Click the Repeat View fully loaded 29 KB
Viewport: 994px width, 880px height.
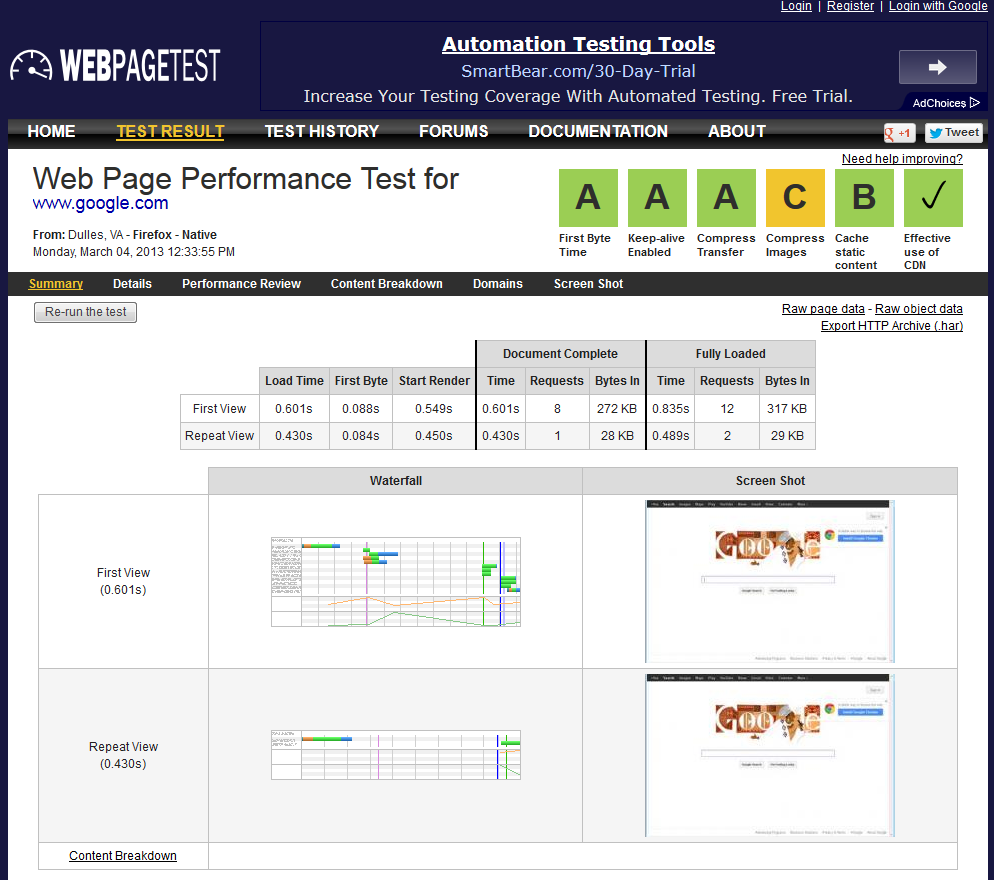787,436
